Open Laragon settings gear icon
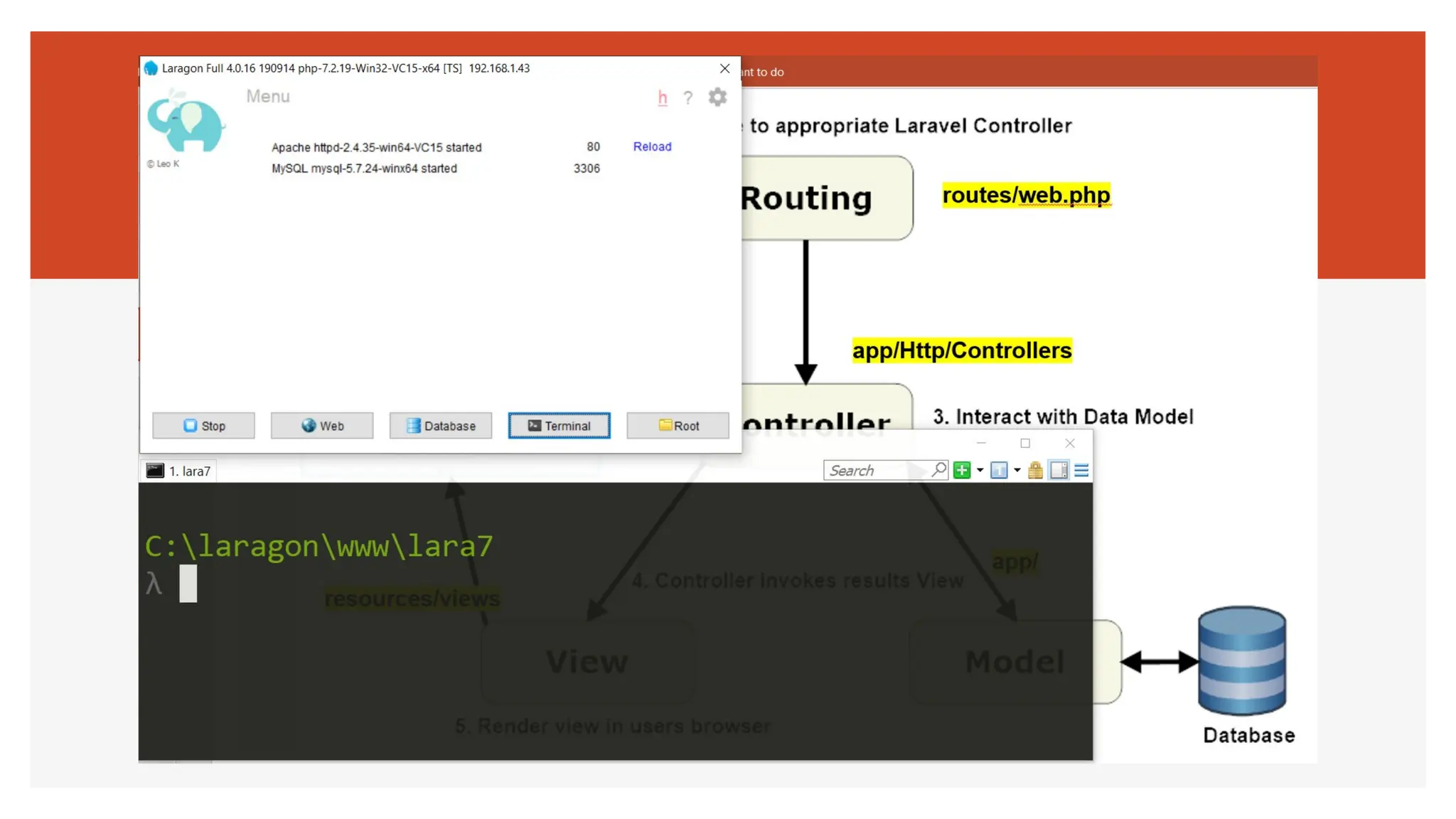 point(717,97)
